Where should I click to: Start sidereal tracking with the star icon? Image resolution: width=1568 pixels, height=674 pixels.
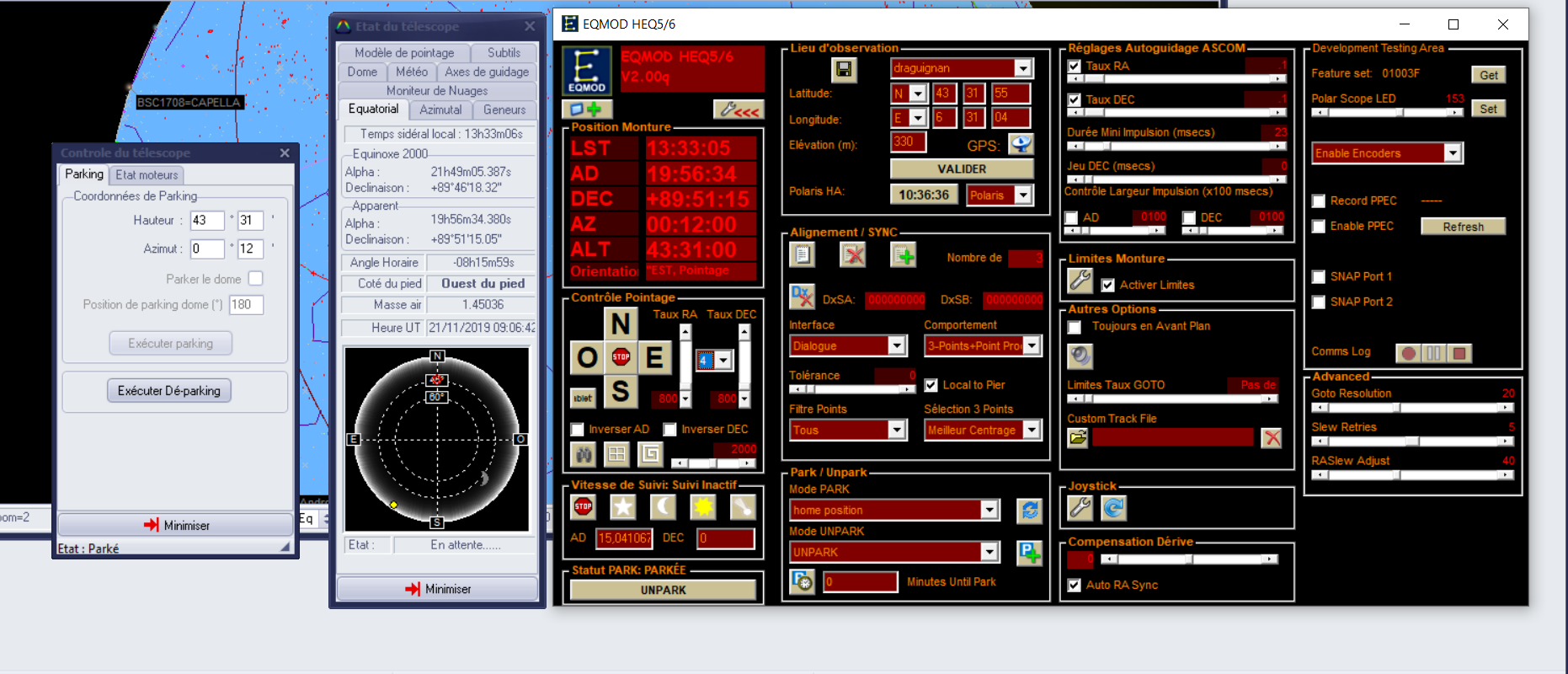(x=622, y=506)
